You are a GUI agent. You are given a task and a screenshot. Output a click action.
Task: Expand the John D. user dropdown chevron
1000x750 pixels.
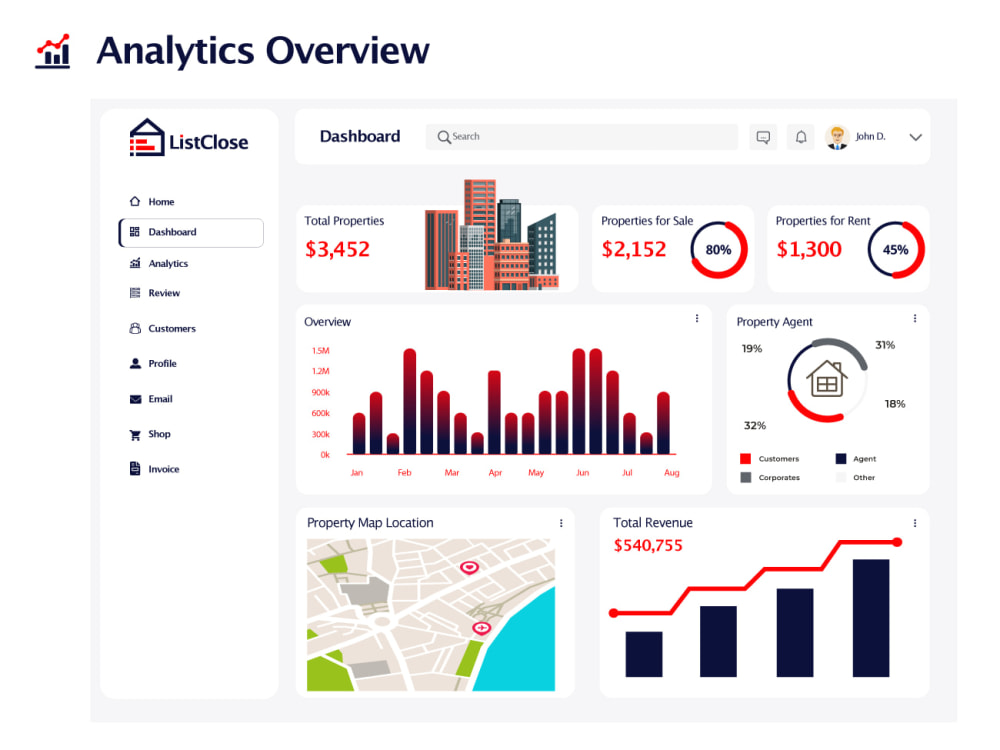point(915,137)
